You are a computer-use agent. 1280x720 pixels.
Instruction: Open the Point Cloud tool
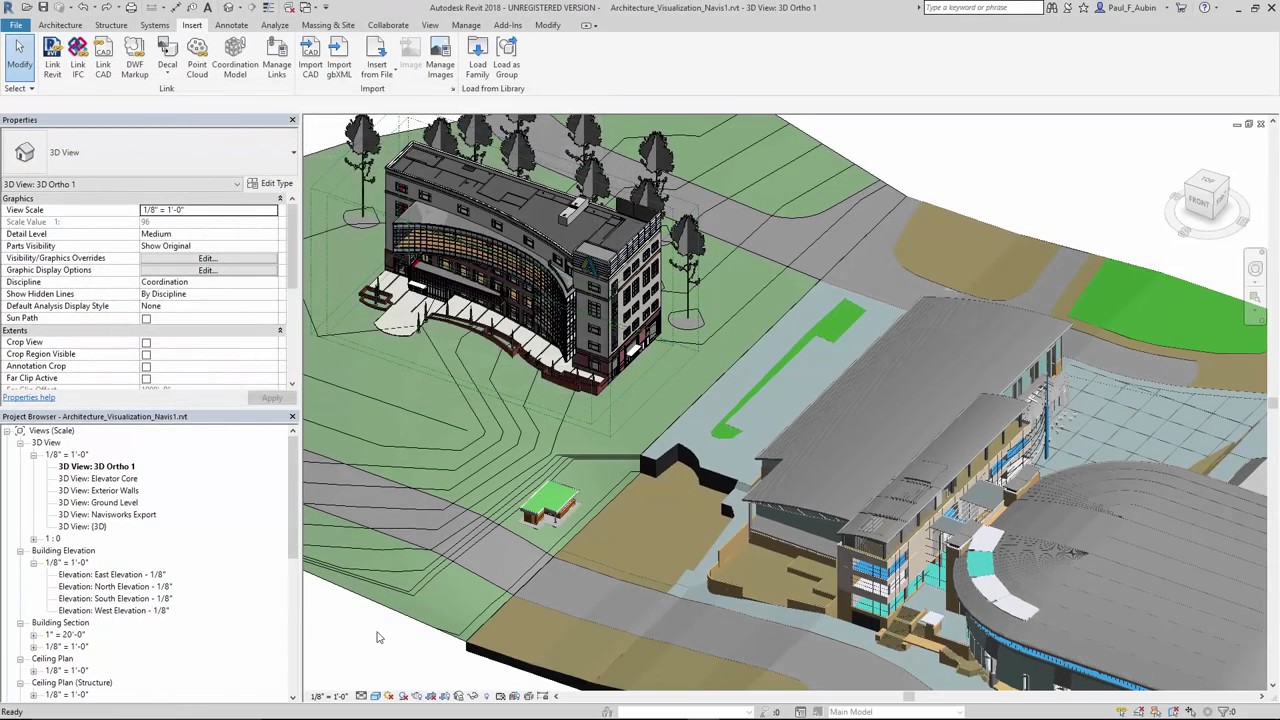pyautogui.click(x=197, y=58)
